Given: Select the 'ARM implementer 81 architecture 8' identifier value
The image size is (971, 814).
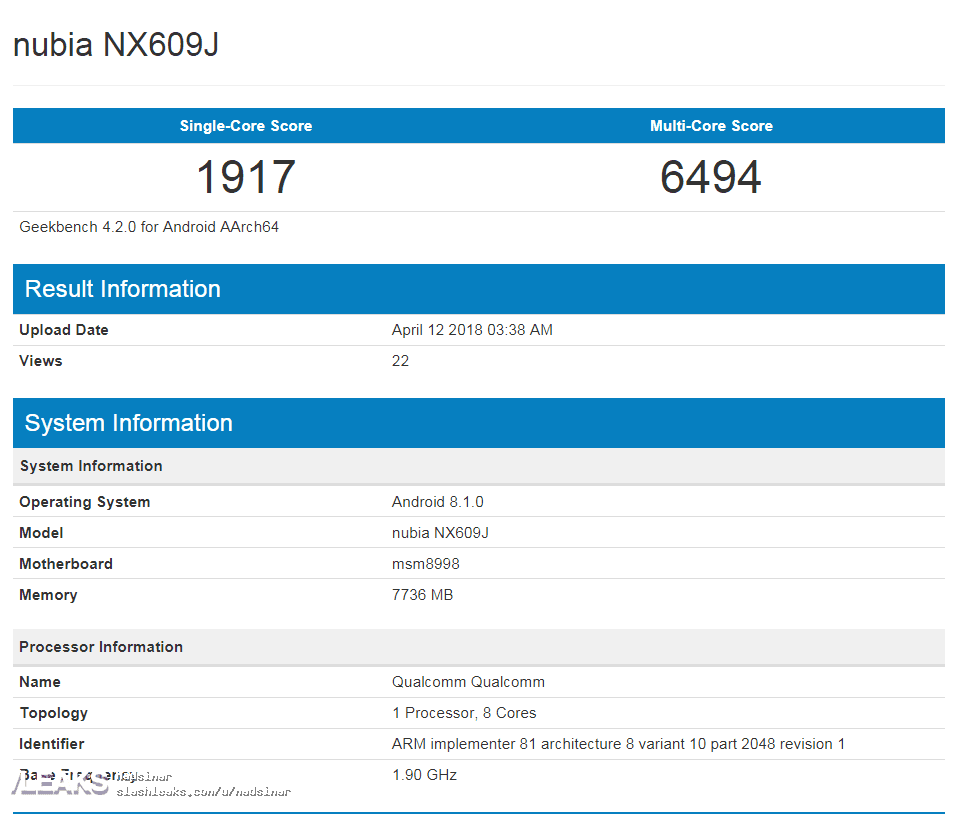Looking at the screenshot, I should pos(618,744).
